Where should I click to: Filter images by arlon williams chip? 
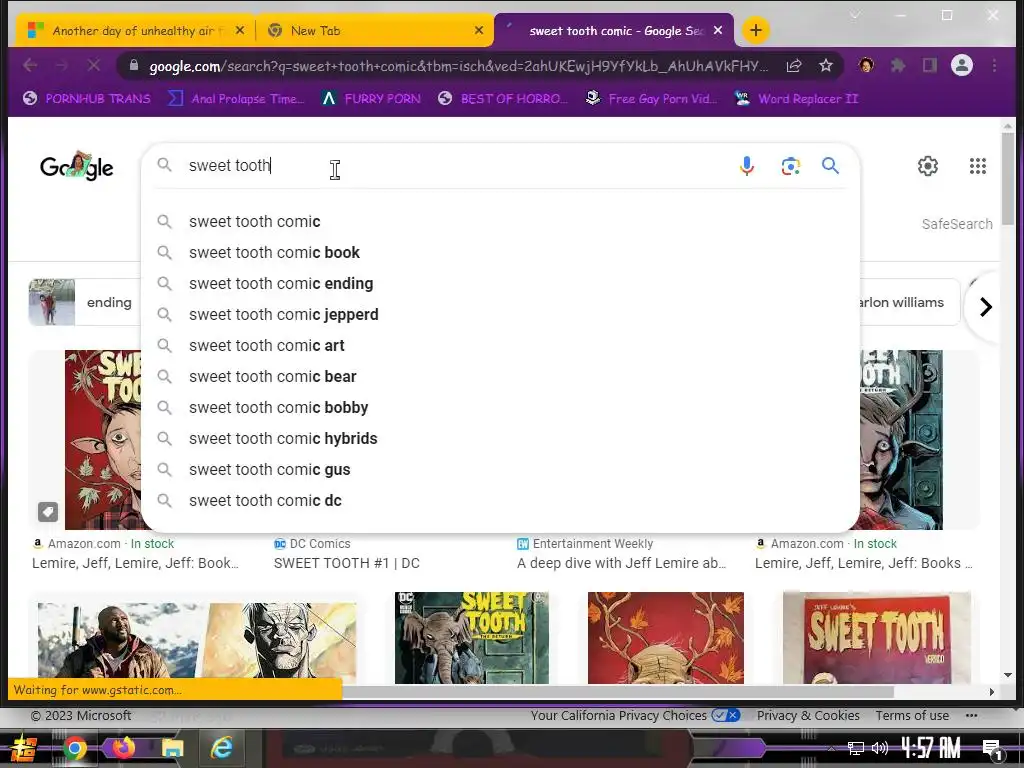pos(908,302)
